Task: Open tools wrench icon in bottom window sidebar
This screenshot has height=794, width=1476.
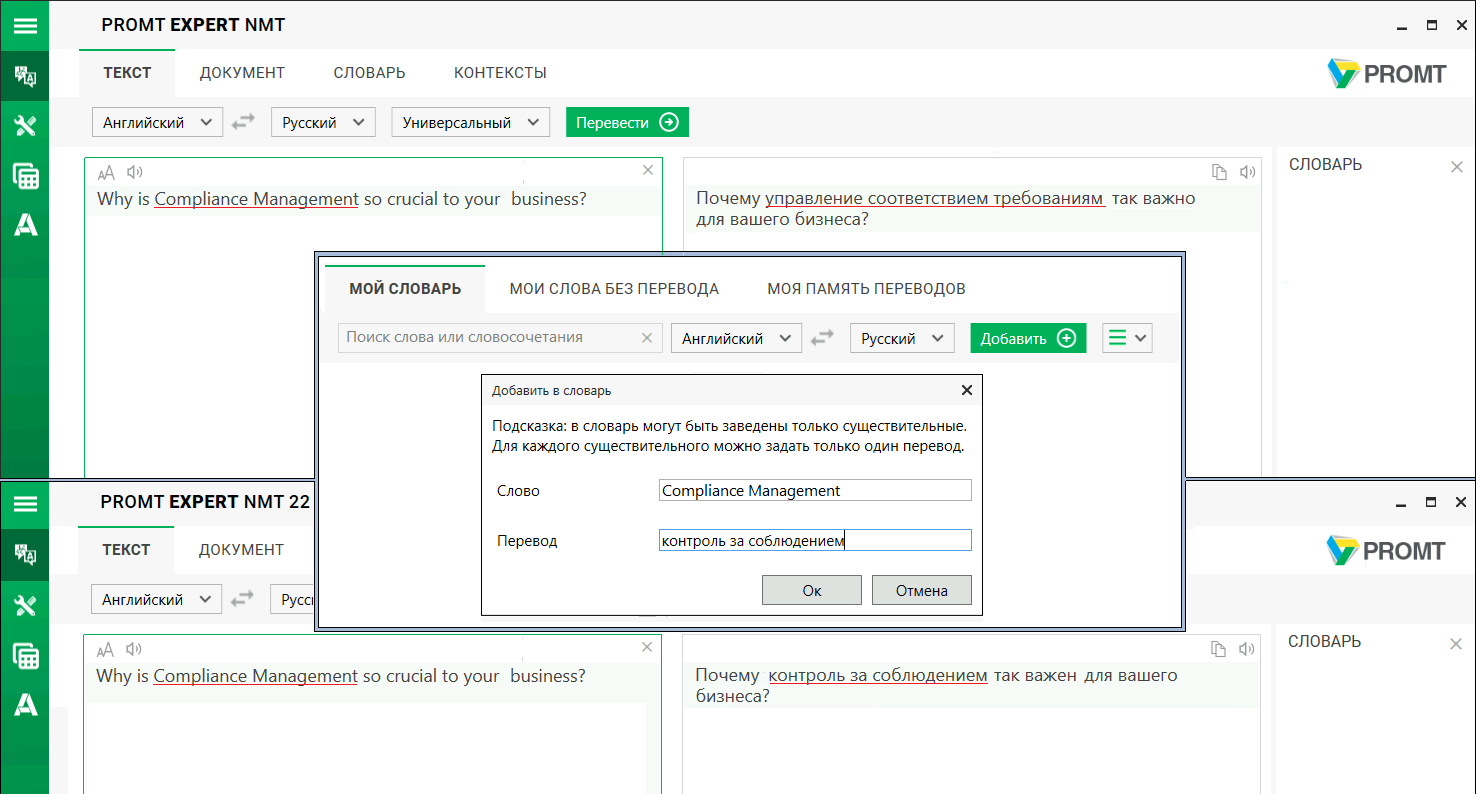Action: (25, 605)
